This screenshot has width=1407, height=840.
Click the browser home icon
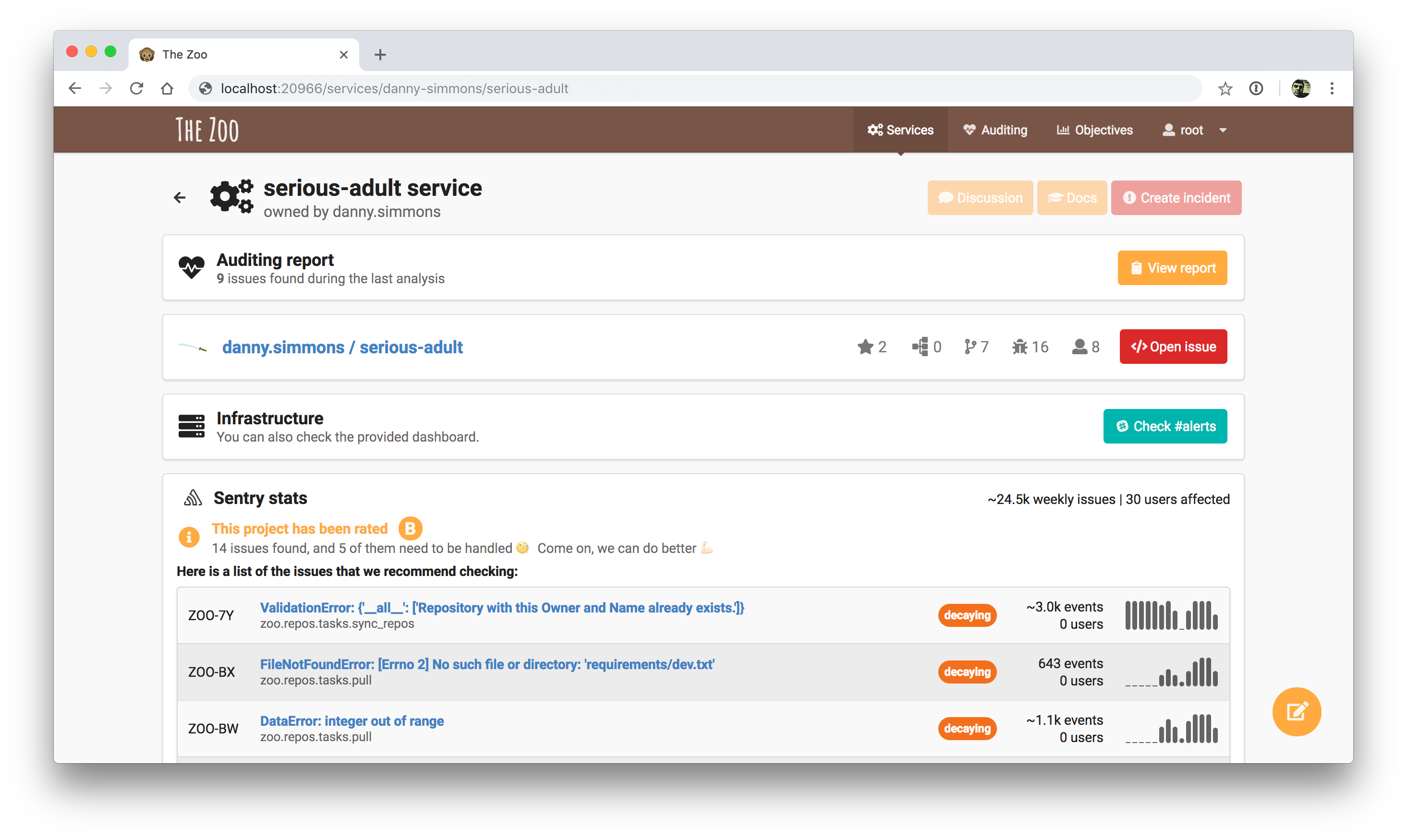(x=167, y=89)
